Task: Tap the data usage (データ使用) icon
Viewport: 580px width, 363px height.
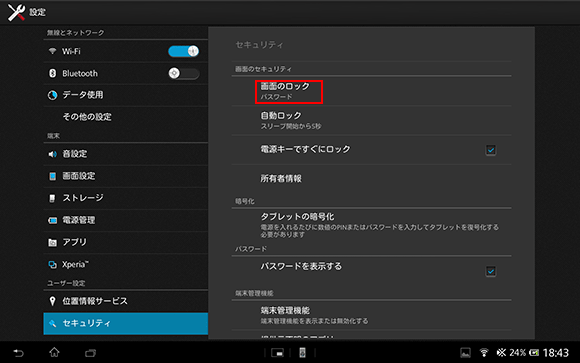Action: point(52,95)
